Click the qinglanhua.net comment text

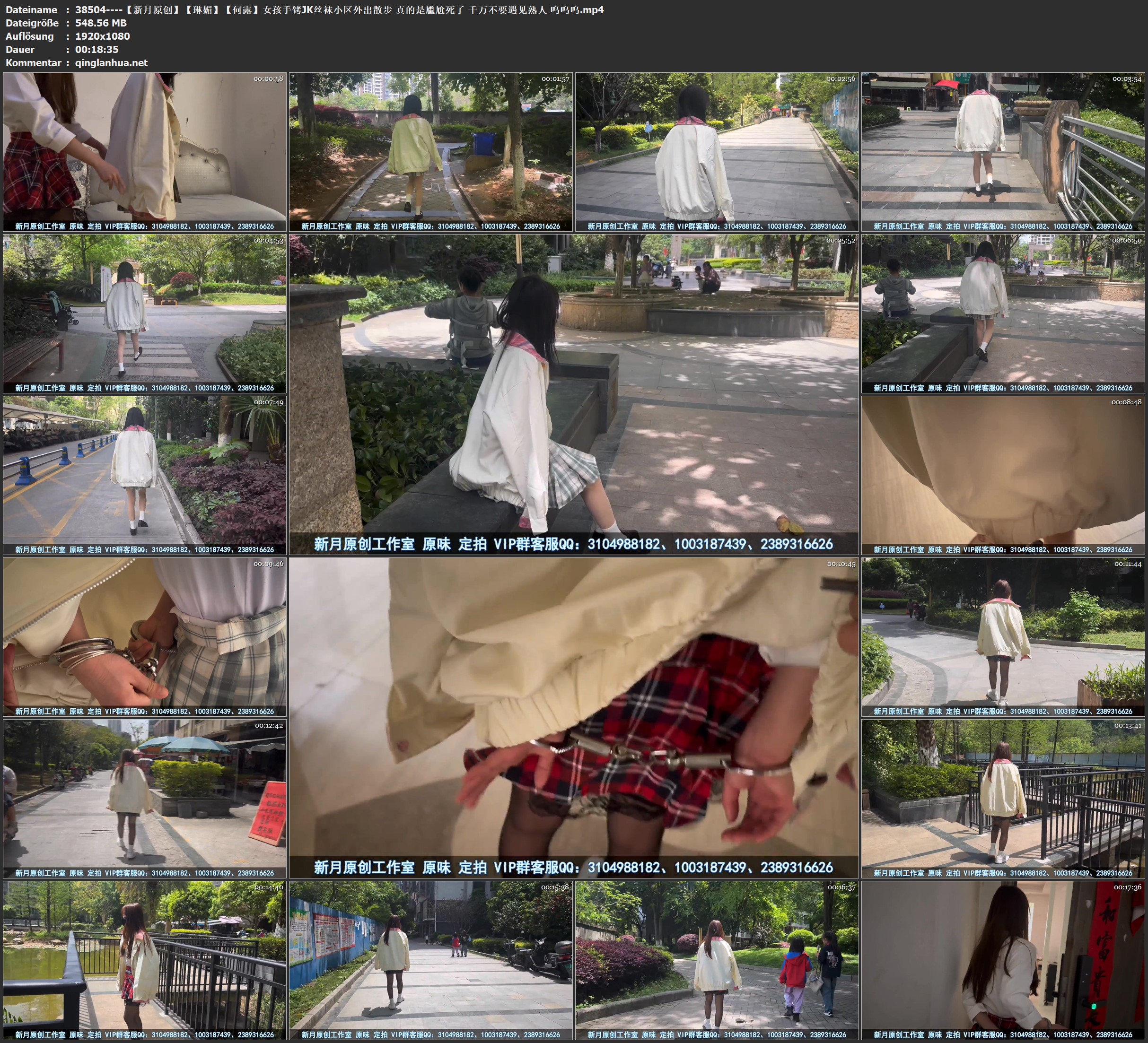[111, 62]
